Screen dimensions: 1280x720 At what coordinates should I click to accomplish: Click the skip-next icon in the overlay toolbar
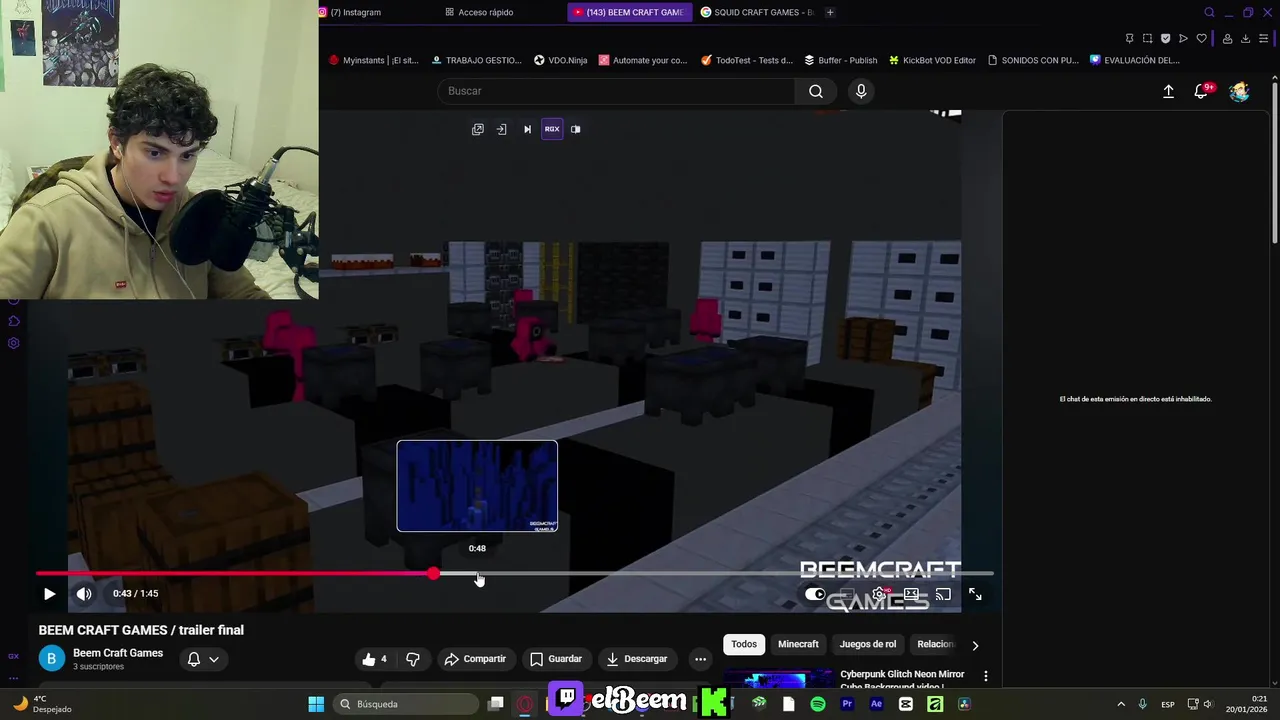(527, 129)
